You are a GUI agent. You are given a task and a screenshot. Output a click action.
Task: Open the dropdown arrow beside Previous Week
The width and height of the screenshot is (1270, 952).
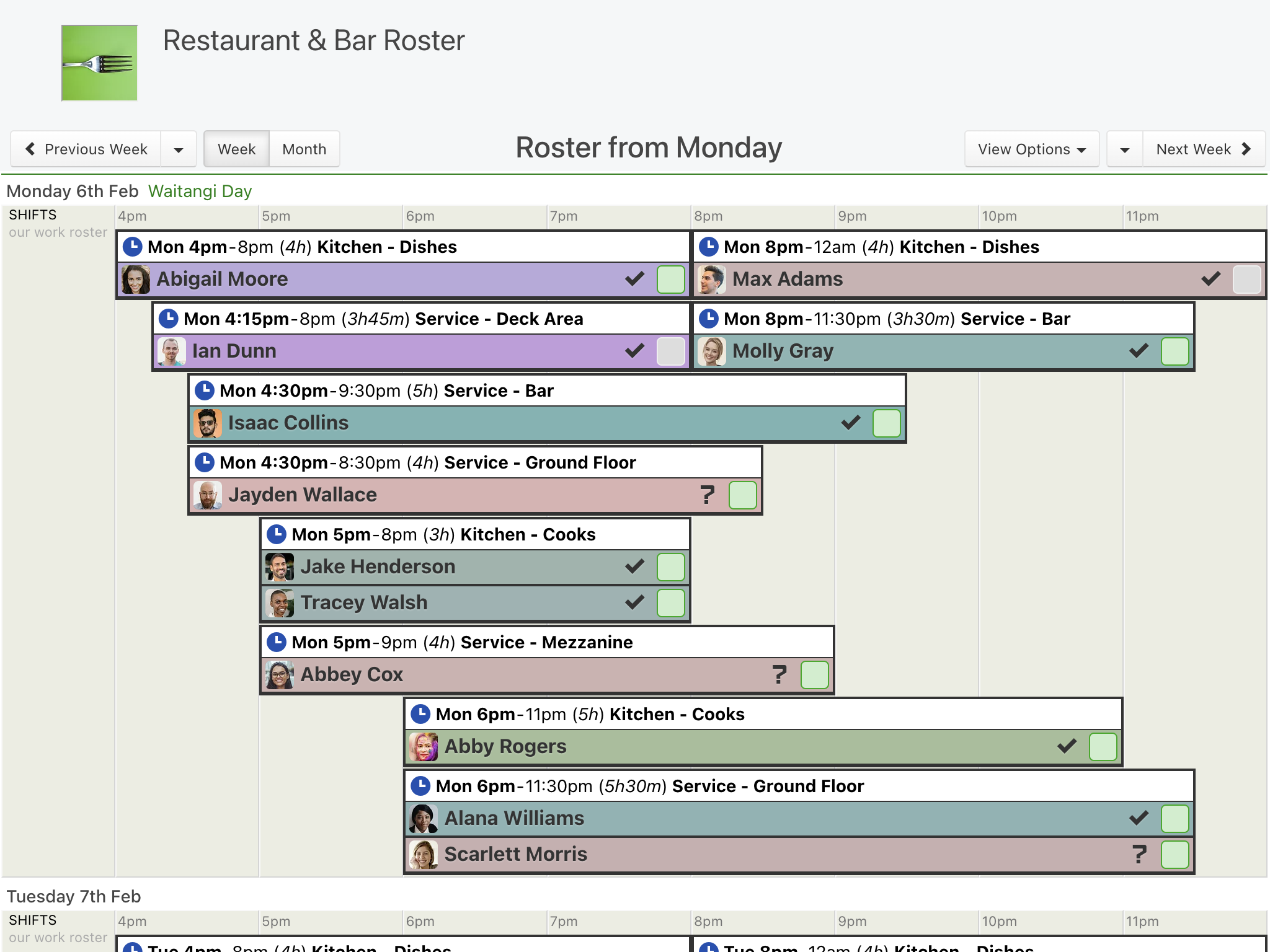click(179, 149)
